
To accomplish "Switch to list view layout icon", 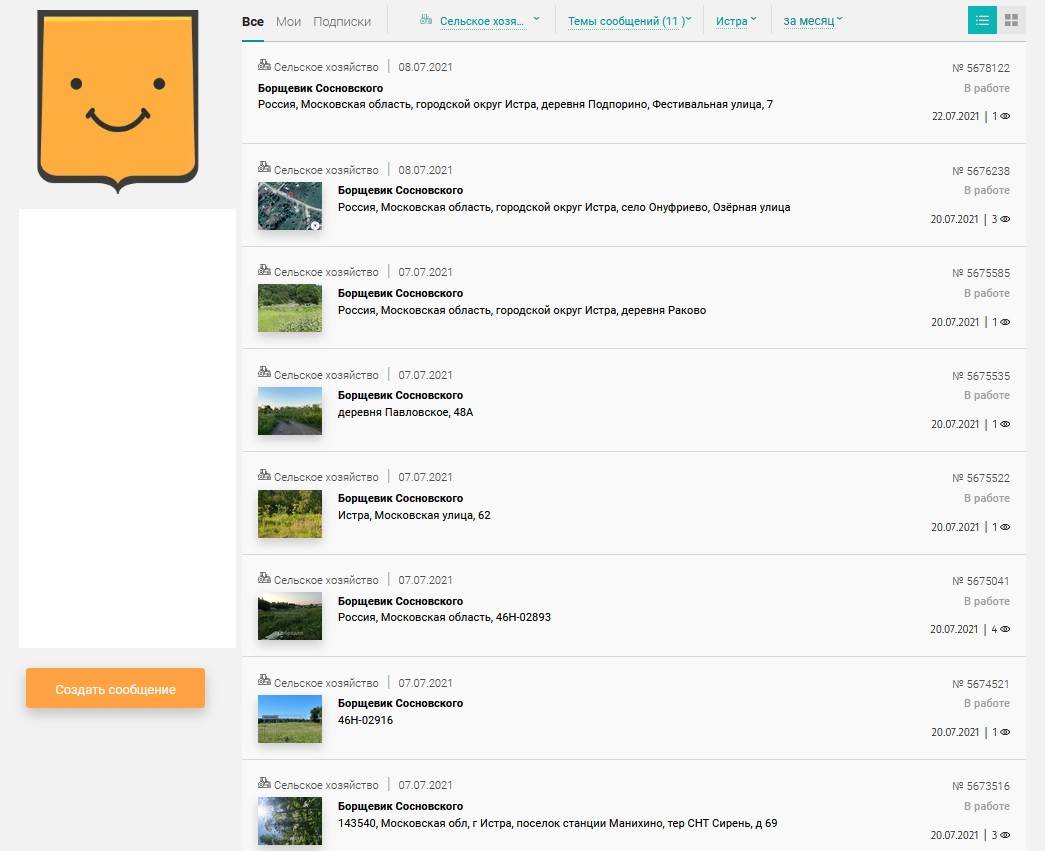I will [x=982, y=20].
